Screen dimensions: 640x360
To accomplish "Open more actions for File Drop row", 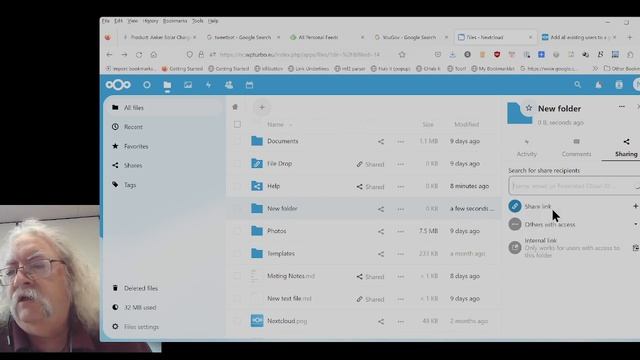I will [400, 164].
